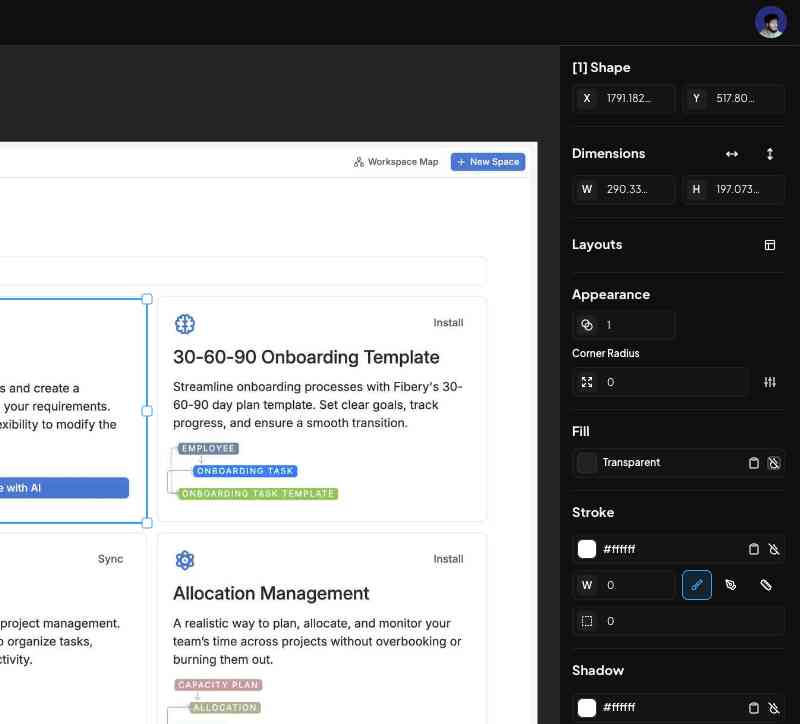800x724 pixels.
Task: Click the opacity icon in Appearance
Action: (x=587, y=325)
